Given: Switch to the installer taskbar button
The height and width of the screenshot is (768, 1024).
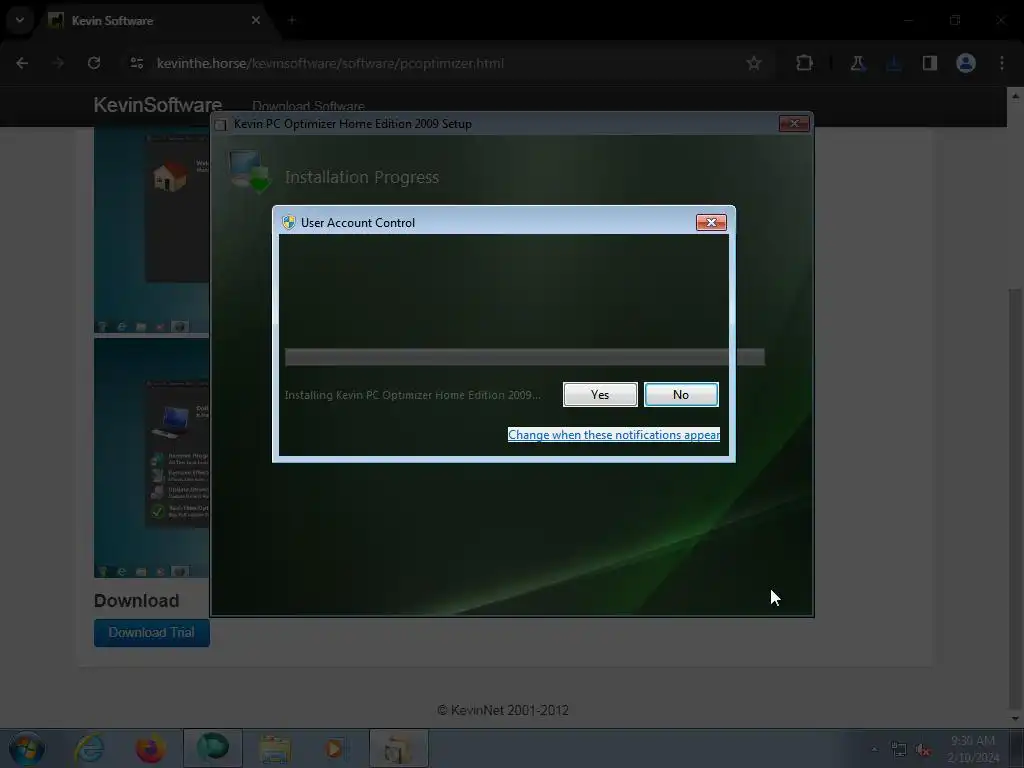Looking at the screenshot, I should pos(398,748).
